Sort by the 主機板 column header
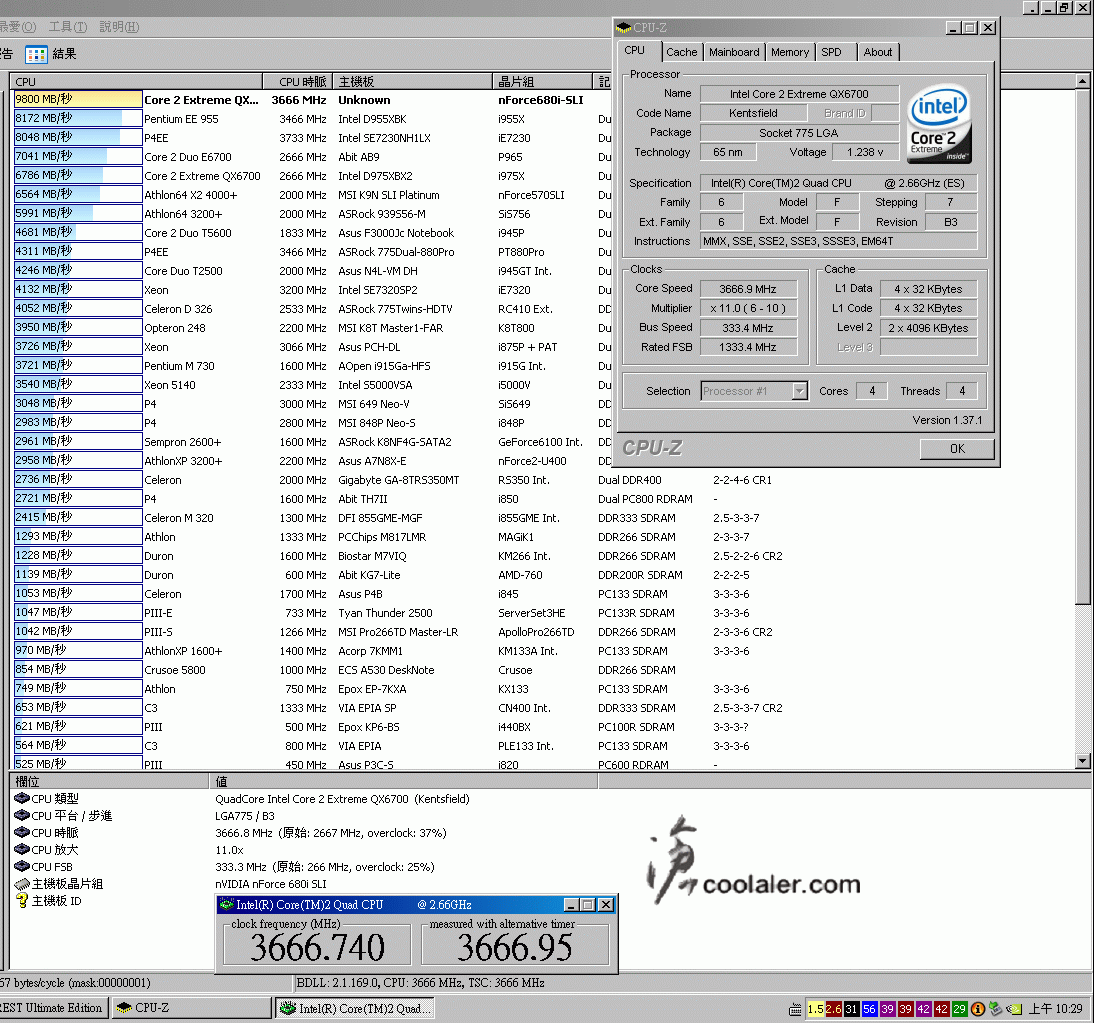The image size is (1094, 1023). [412, 82]
